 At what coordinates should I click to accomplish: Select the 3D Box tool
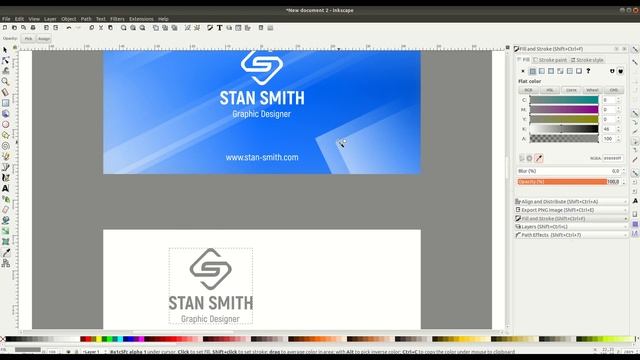[x=5, y=113]
